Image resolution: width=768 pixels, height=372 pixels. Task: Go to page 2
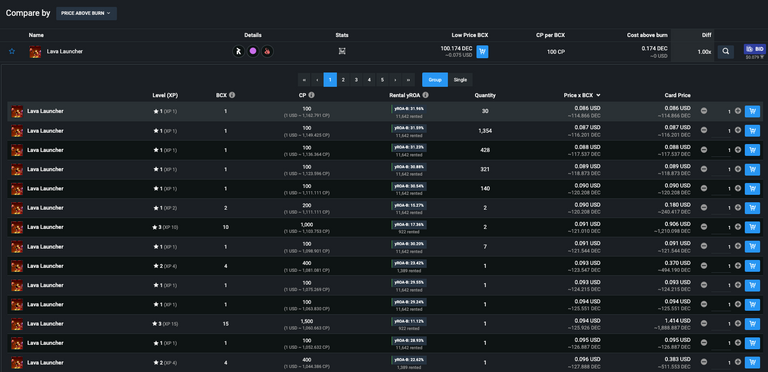tap(343, 80)
